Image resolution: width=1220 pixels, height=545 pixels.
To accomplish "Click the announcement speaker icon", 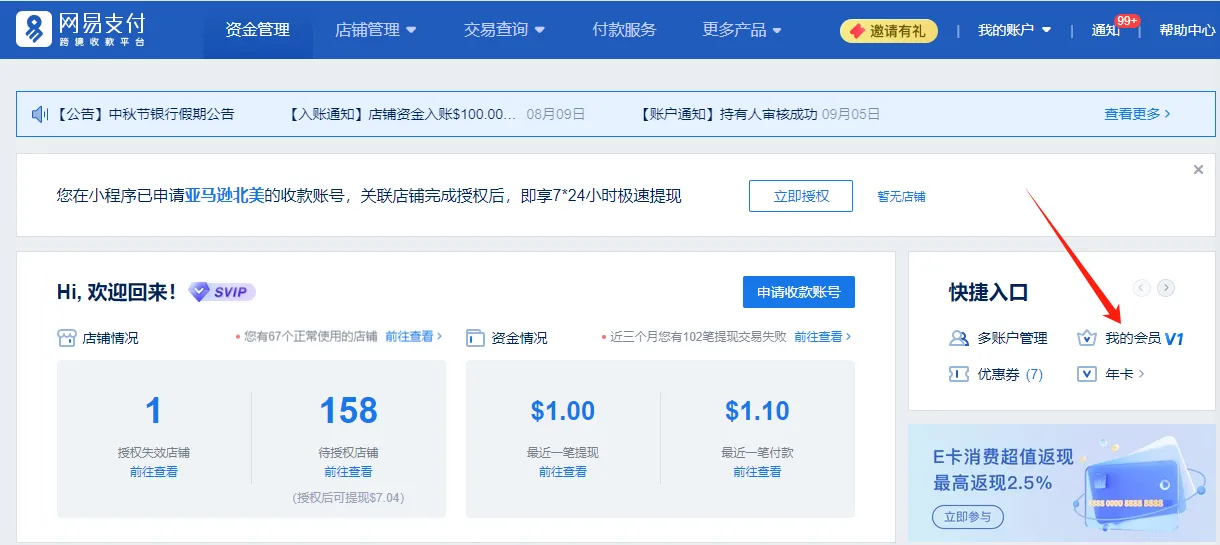I will [x=40, y=114].
